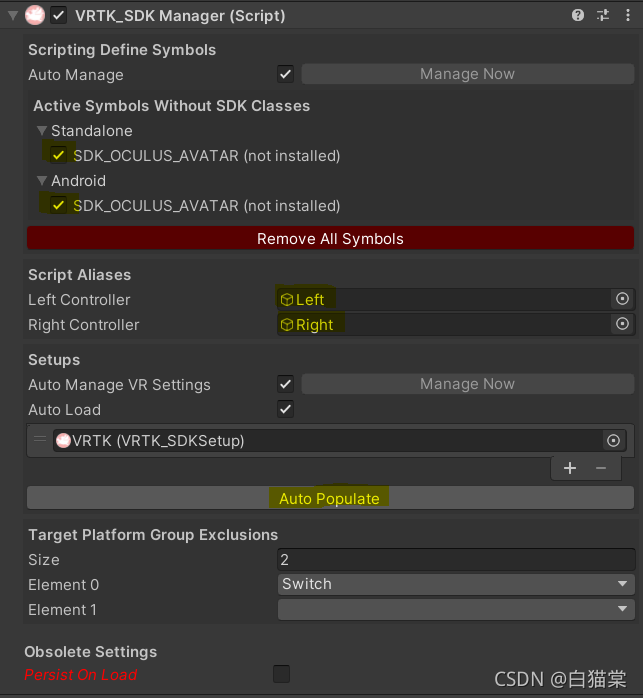
Task: Click the Obsolete Settings heading
Action: pyautogui.click(x=90, y=652)
